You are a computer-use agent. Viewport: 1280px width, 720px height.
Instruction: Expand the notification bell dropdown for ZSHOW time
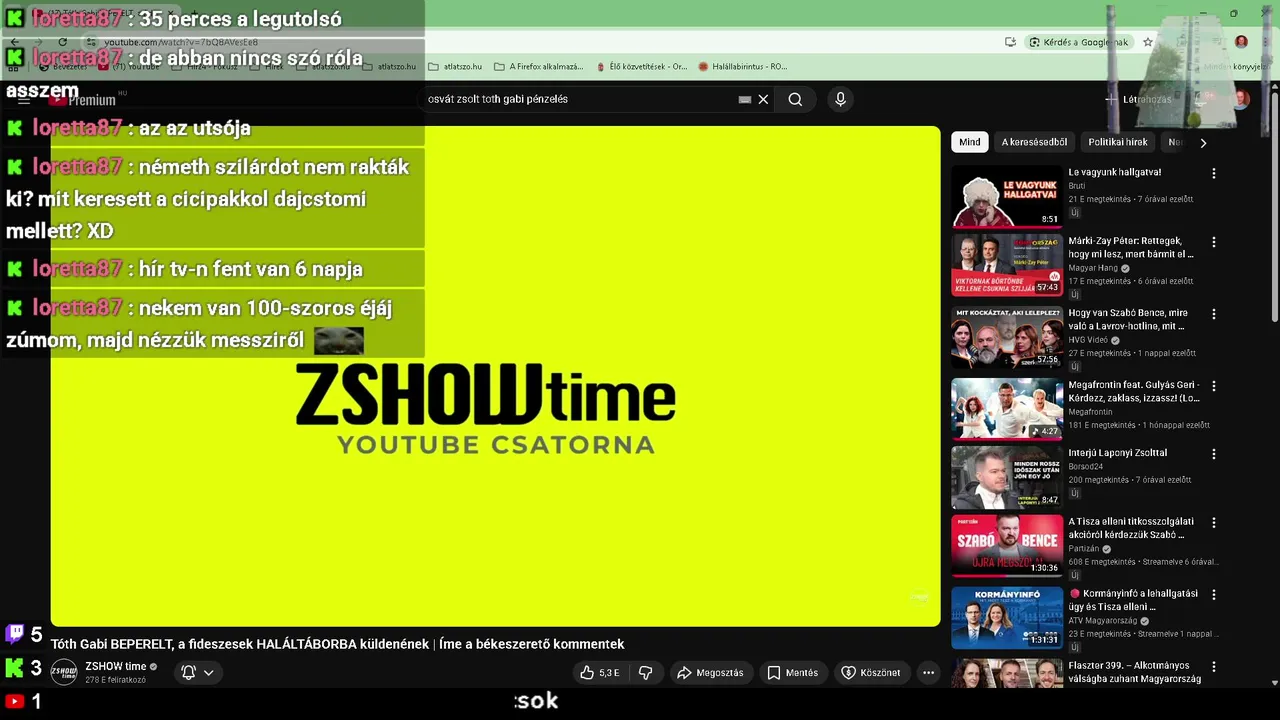point(197,673)
